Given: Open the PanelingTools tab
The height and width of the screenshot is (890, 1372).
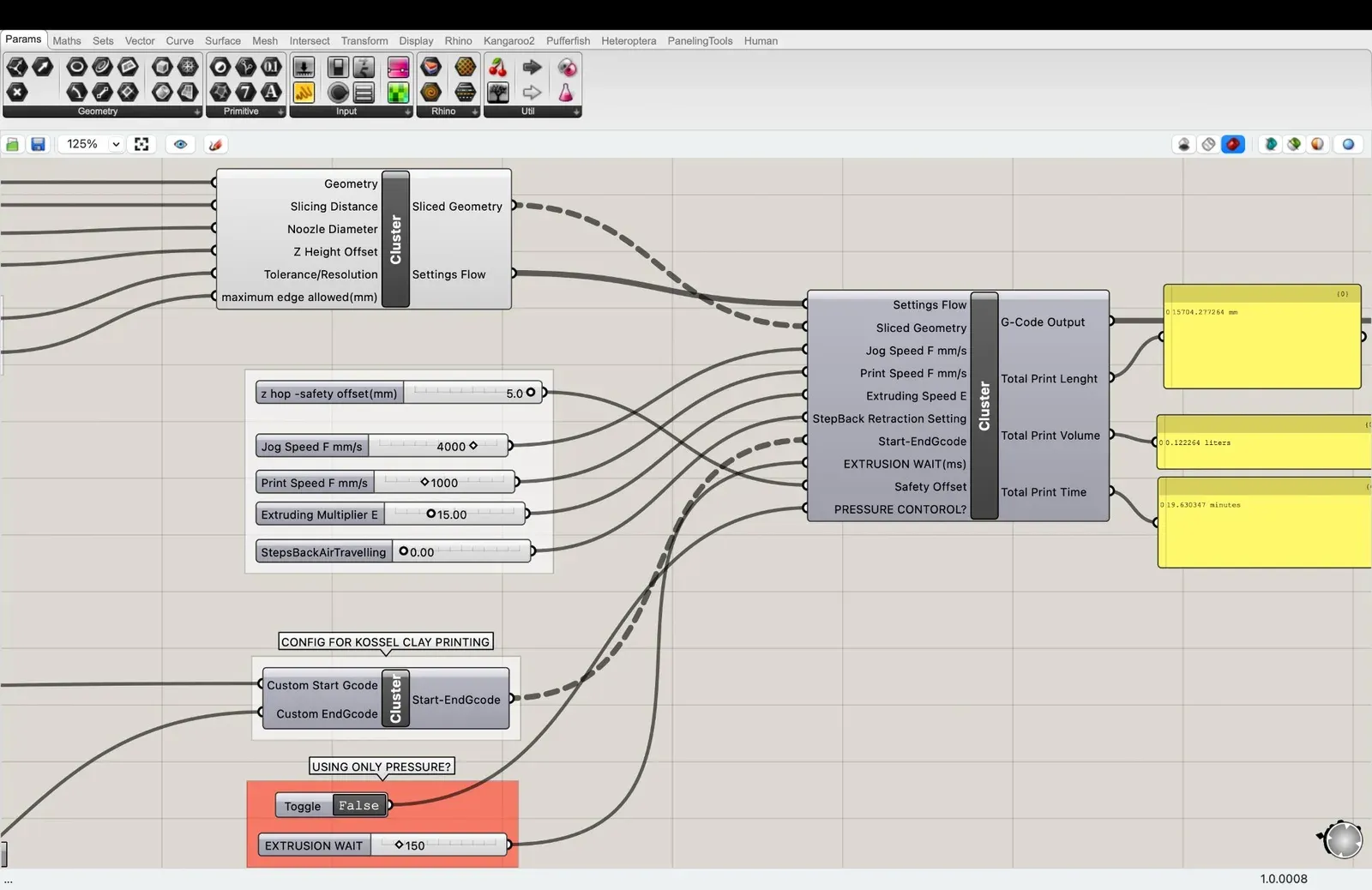Looking at the screenshot, I should [700, 40].
